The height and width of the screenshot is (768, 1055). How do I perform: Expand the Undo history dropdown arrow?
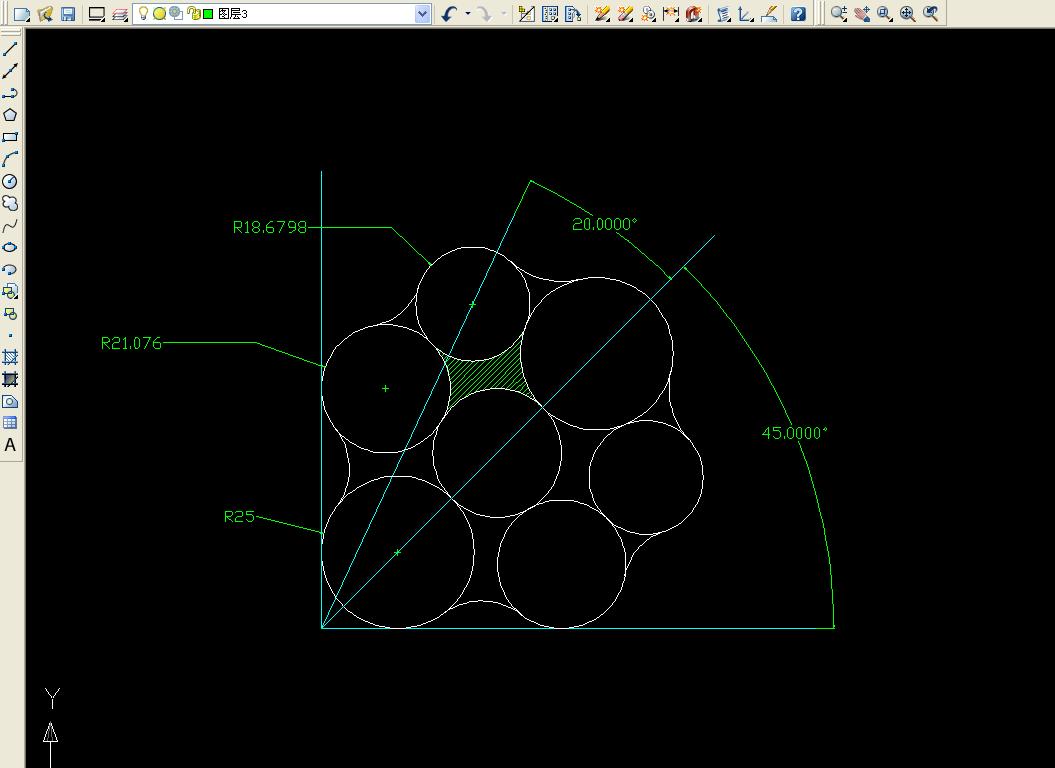coord(468,13)
